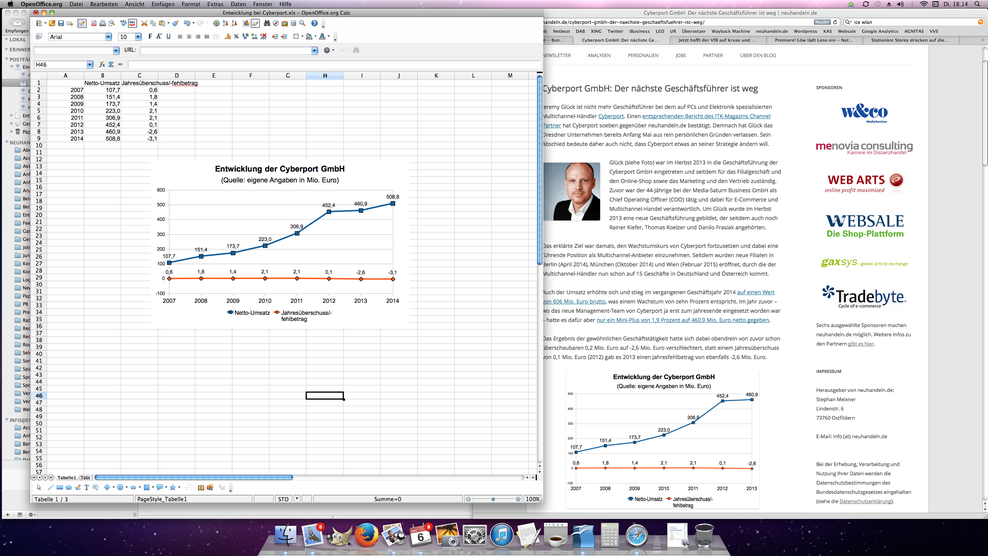
Task: Open the Undo history dropdown arrow
Action: 193,23
